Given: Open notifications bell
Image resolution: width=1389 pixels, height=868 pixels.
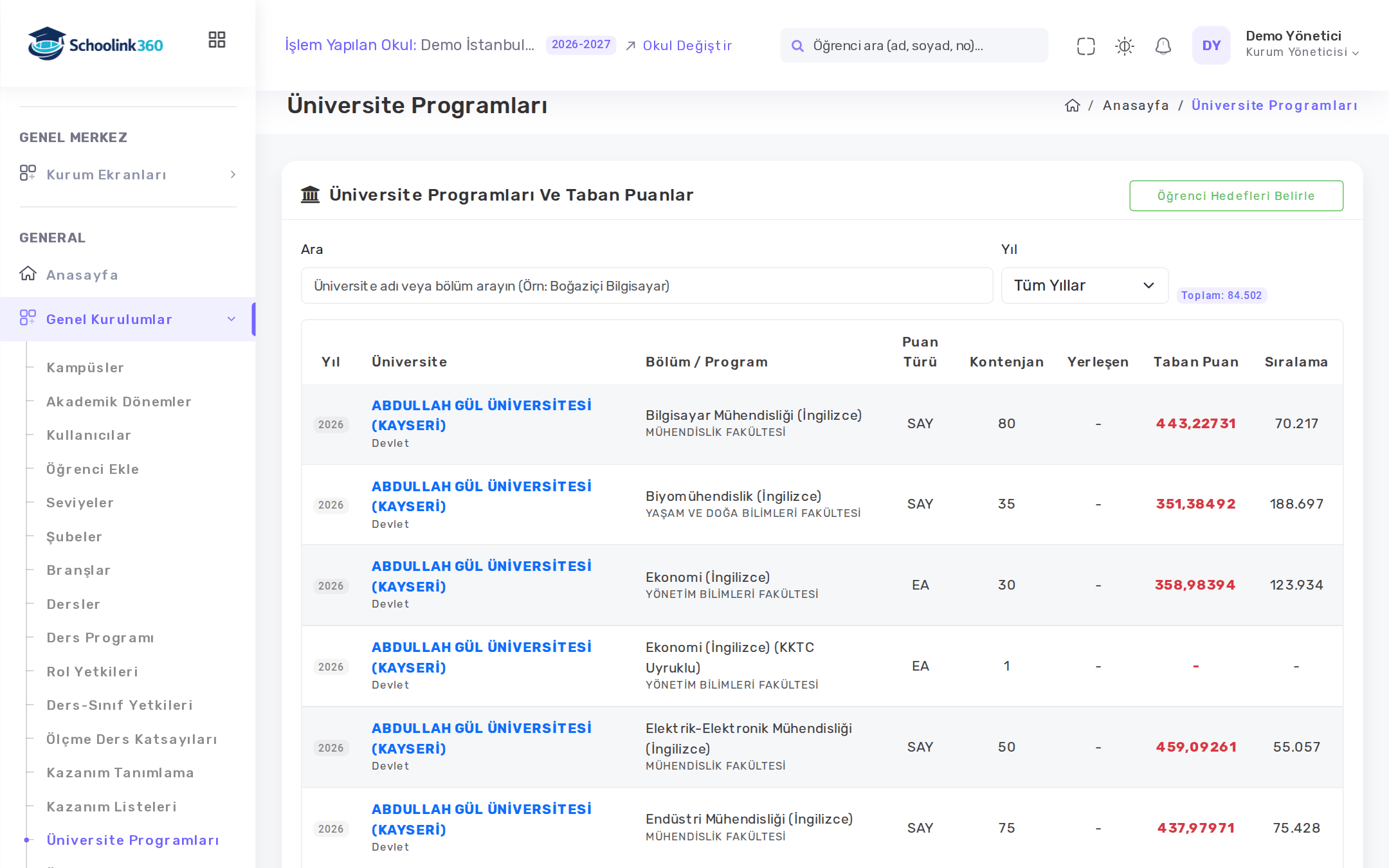Looking at the screenshot, I should (1163, 46).
